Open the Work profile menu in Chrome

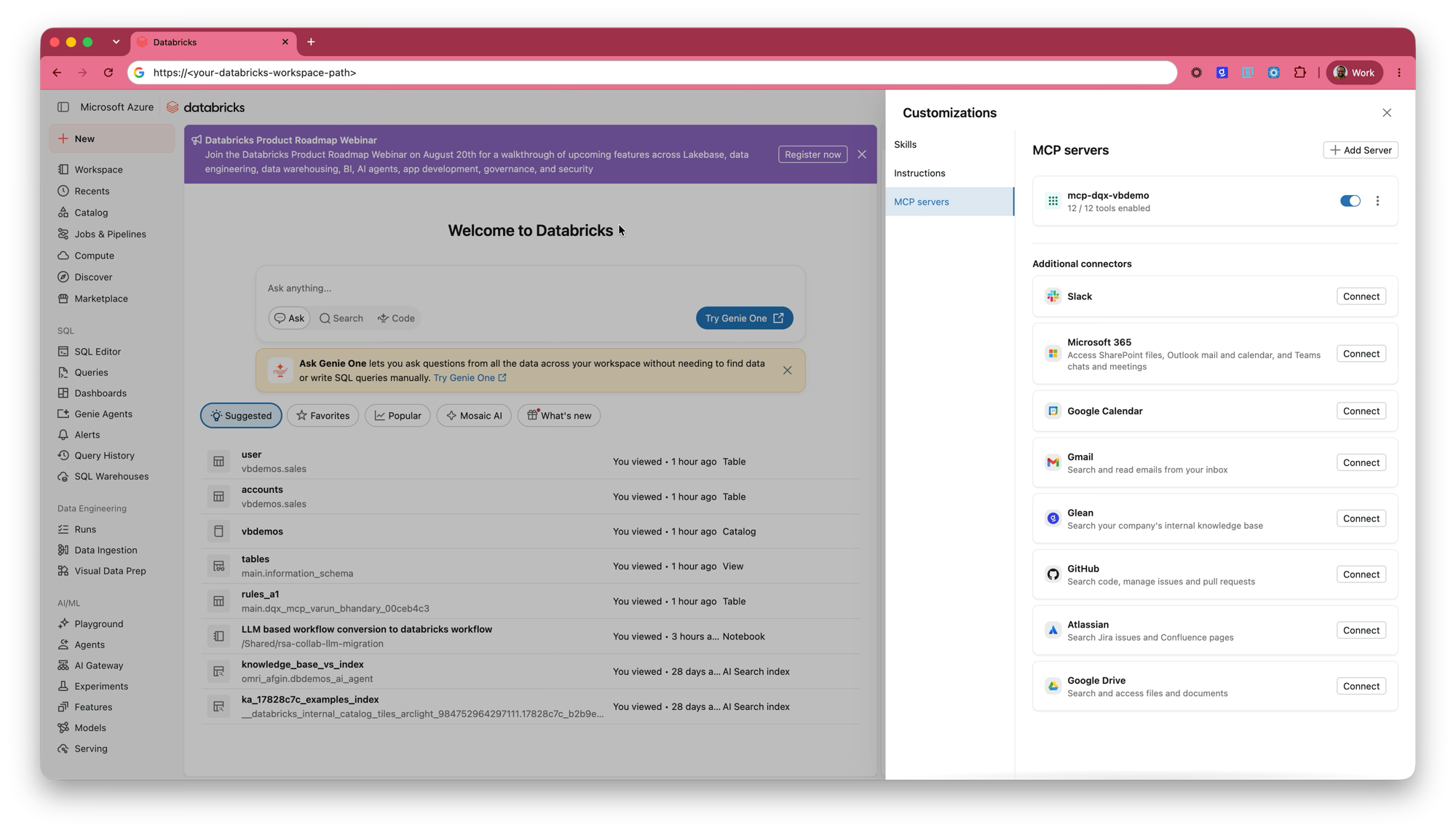1354,73
